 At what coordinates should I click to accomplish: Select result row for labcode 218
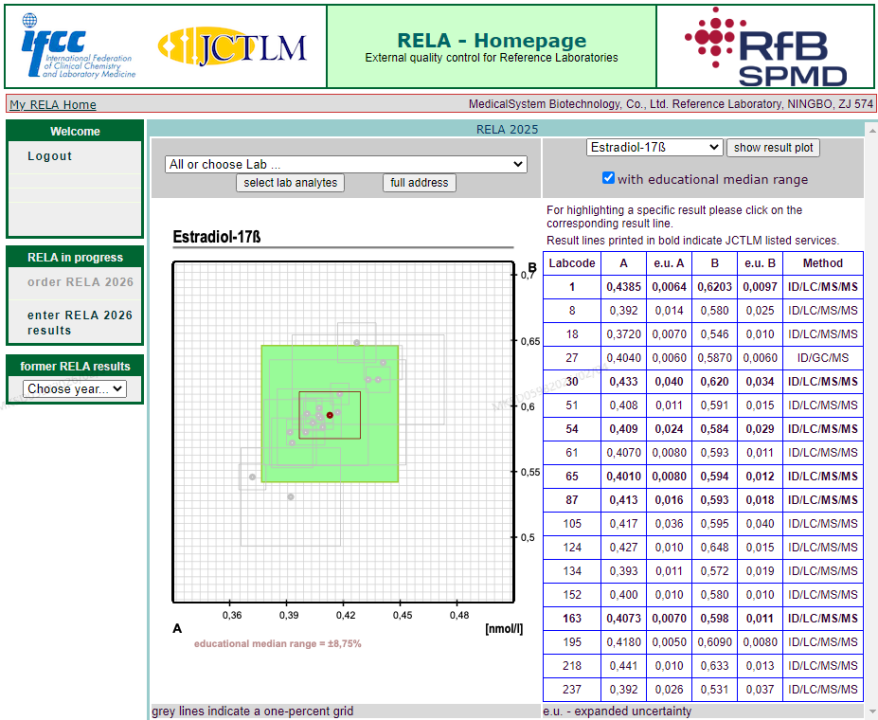(703, 666)
